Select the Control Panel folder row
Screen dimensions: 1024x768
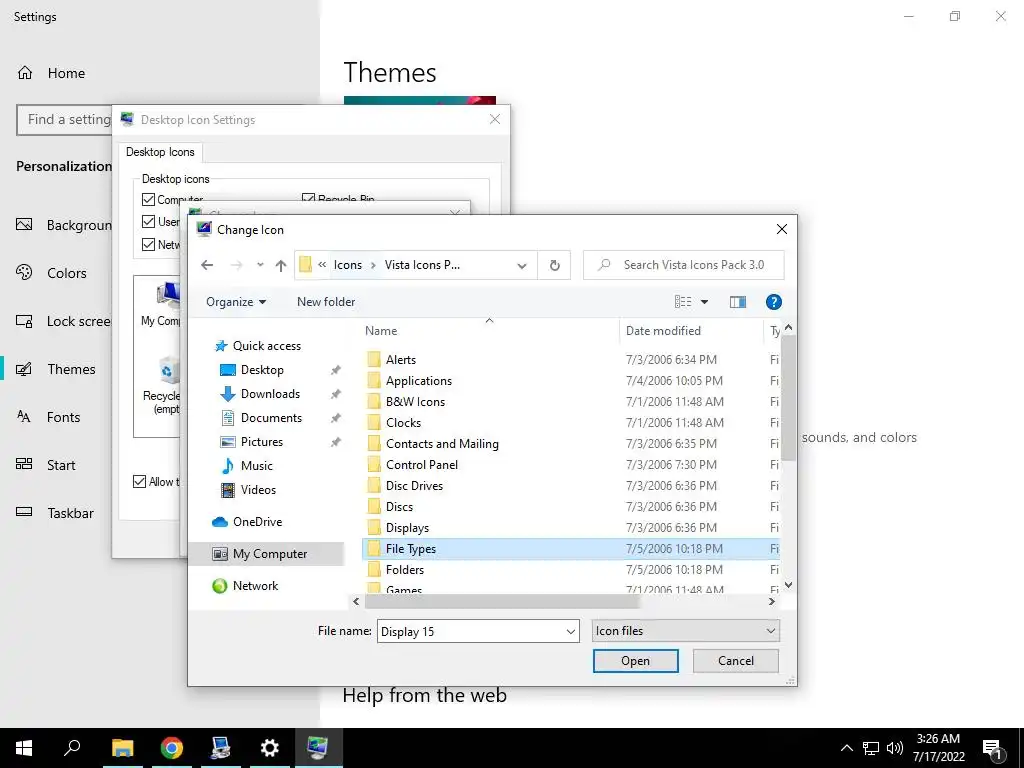pyautogui.click(x=571, y=464)
